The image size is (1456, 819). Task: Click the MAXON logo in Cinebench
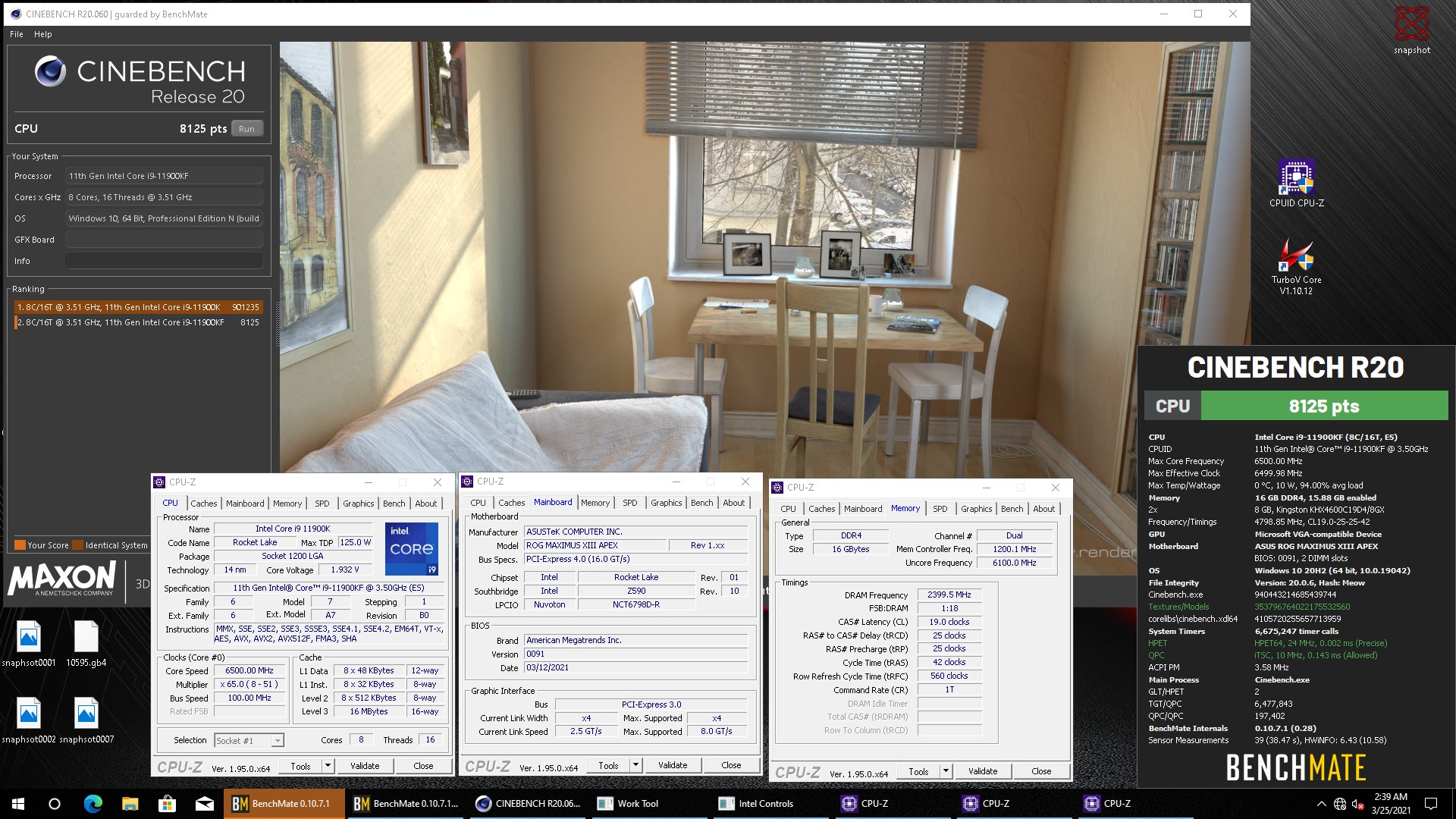pyautogui.click(x=62, y=578)
